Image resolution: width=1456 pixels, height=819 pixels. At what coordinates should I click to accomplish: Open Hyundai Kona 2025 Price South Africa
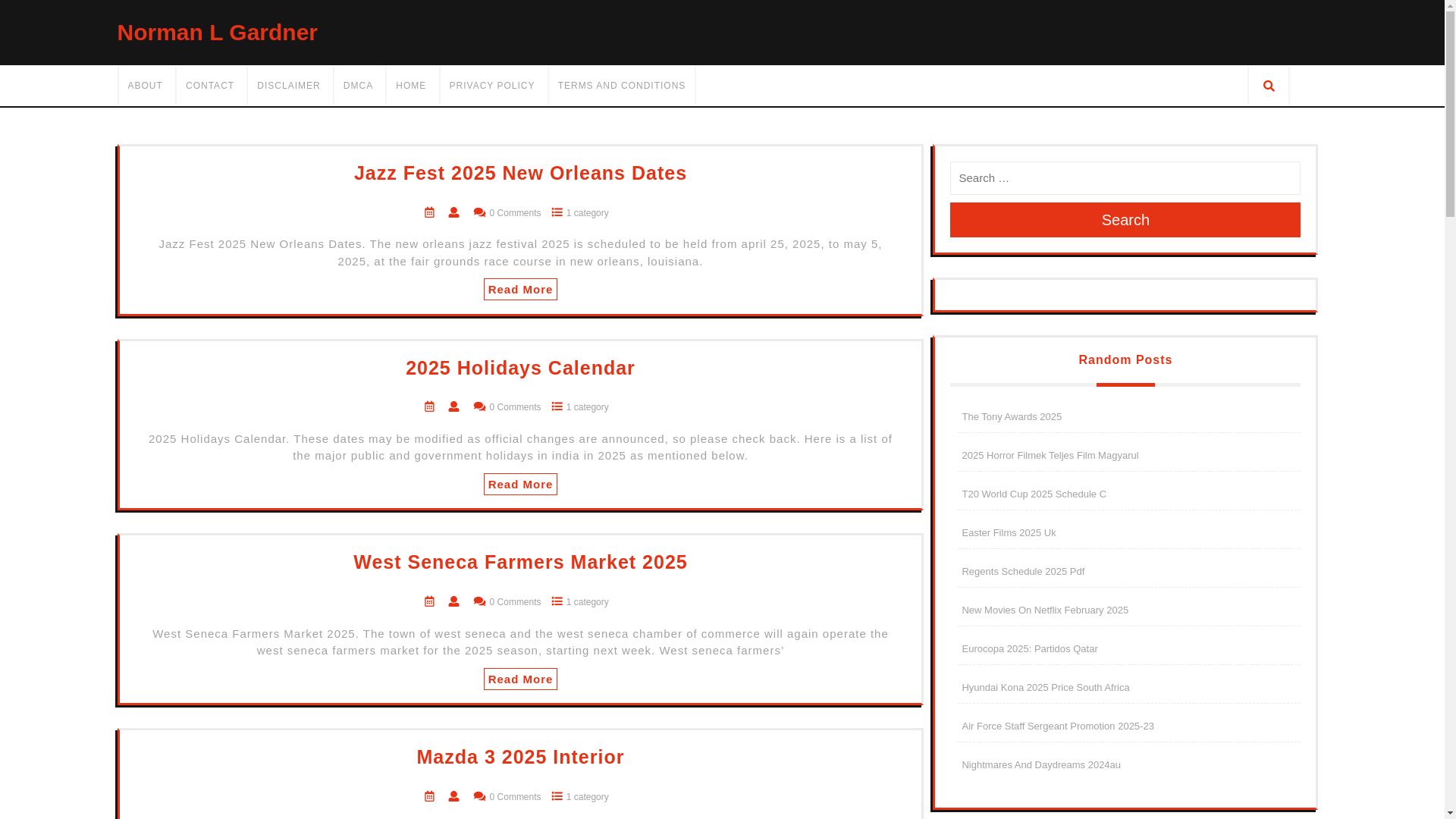[1046, 688]
